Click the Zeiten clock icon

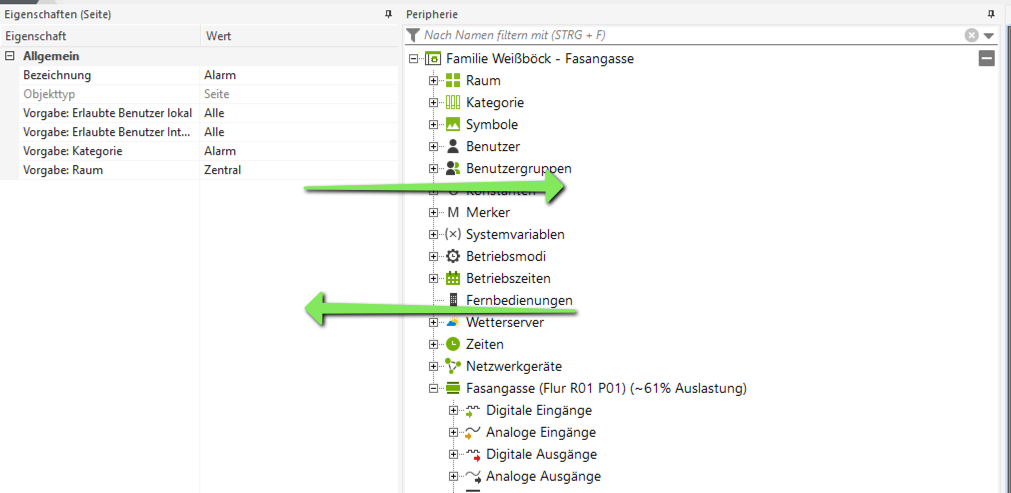tap(453, 344)
